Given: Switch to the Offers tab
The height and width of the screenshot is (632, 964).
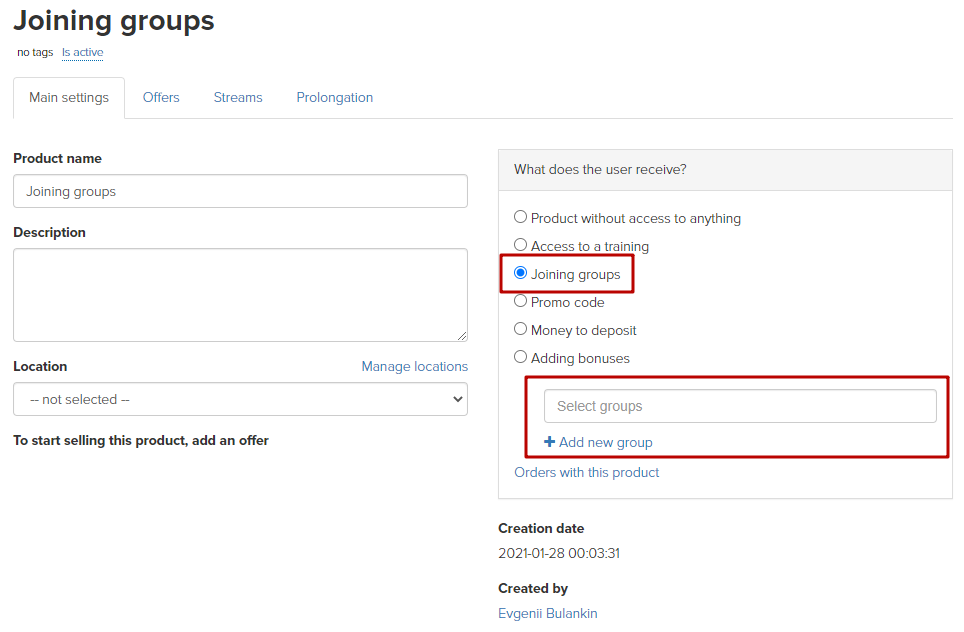Looking at the screenshot, I should [x=161, y=97].
